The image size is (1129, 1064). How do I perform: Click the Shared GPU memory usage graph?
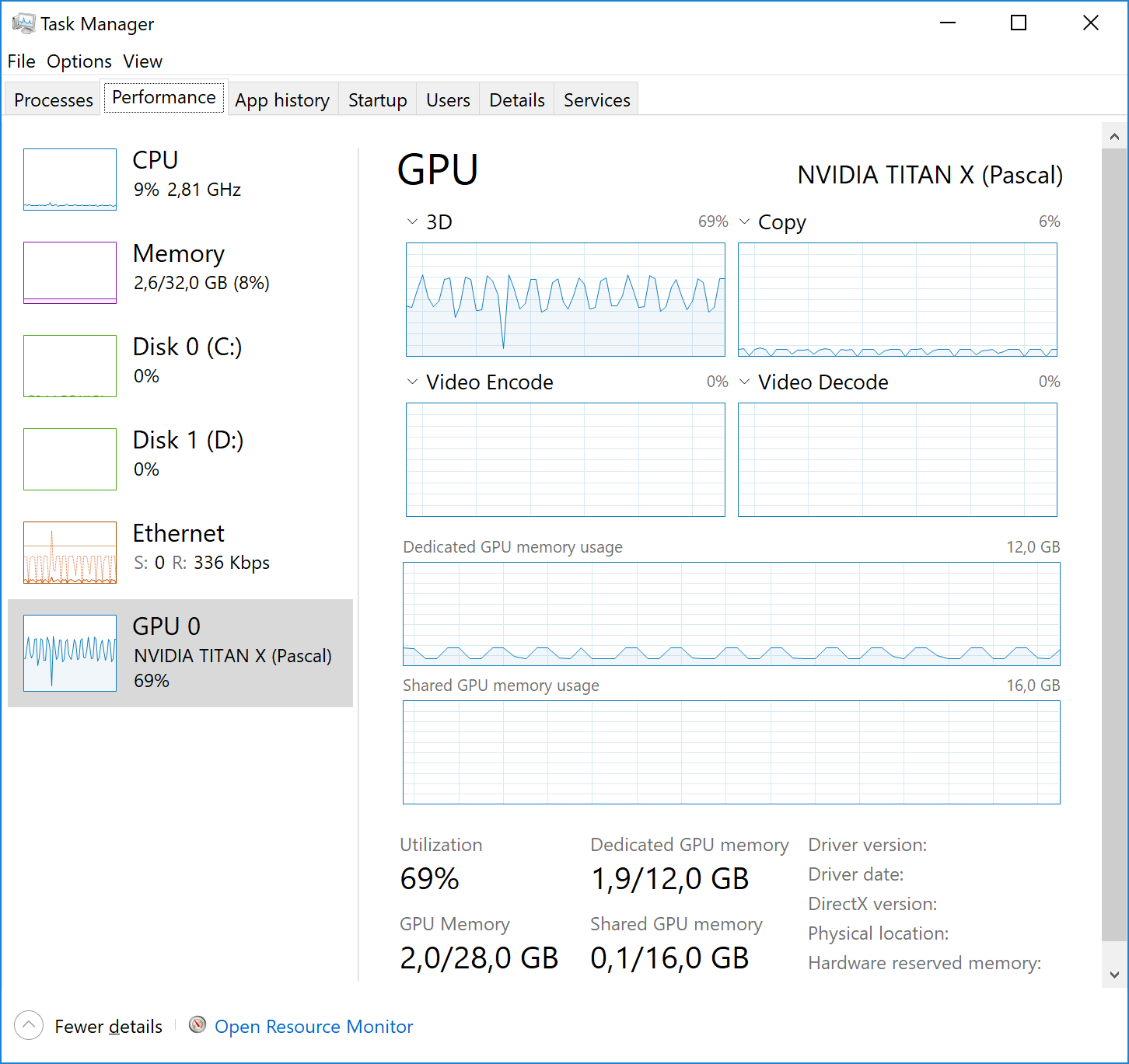[732, 752]
